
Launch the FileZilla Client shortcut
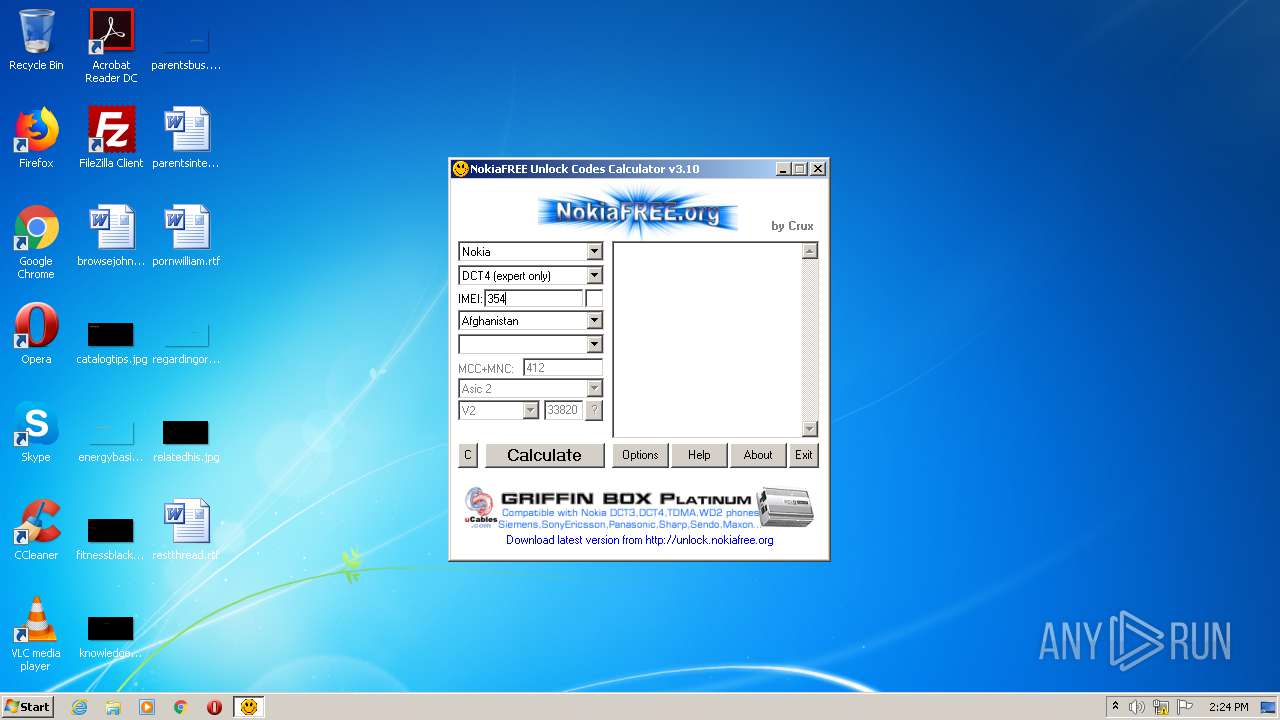111,138
